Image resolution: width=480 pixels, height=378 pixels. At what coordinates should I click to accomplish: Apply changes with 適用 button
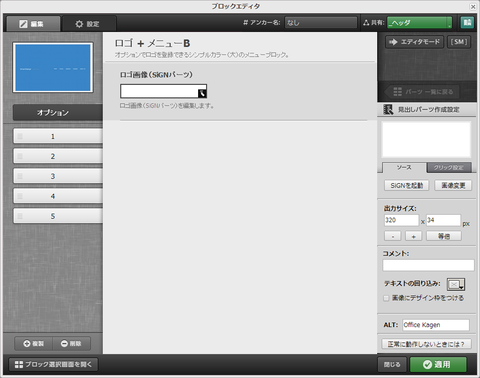[438, 364]
